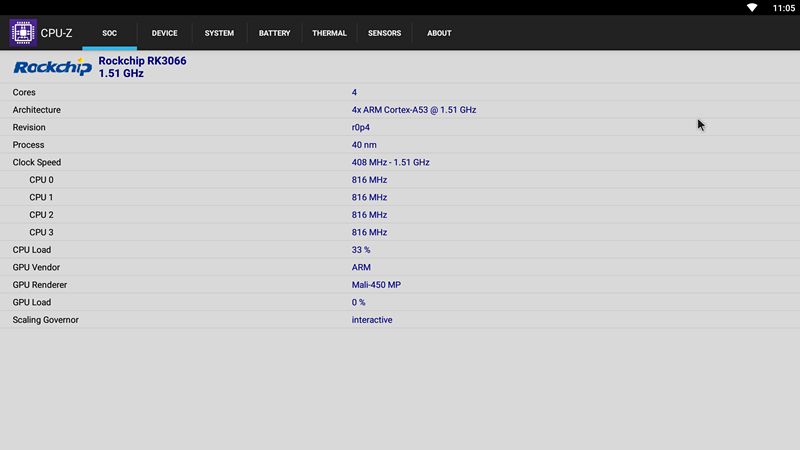Click the 1.51 GHz header subtitle
800x450 pixels.
coord(121,73)
